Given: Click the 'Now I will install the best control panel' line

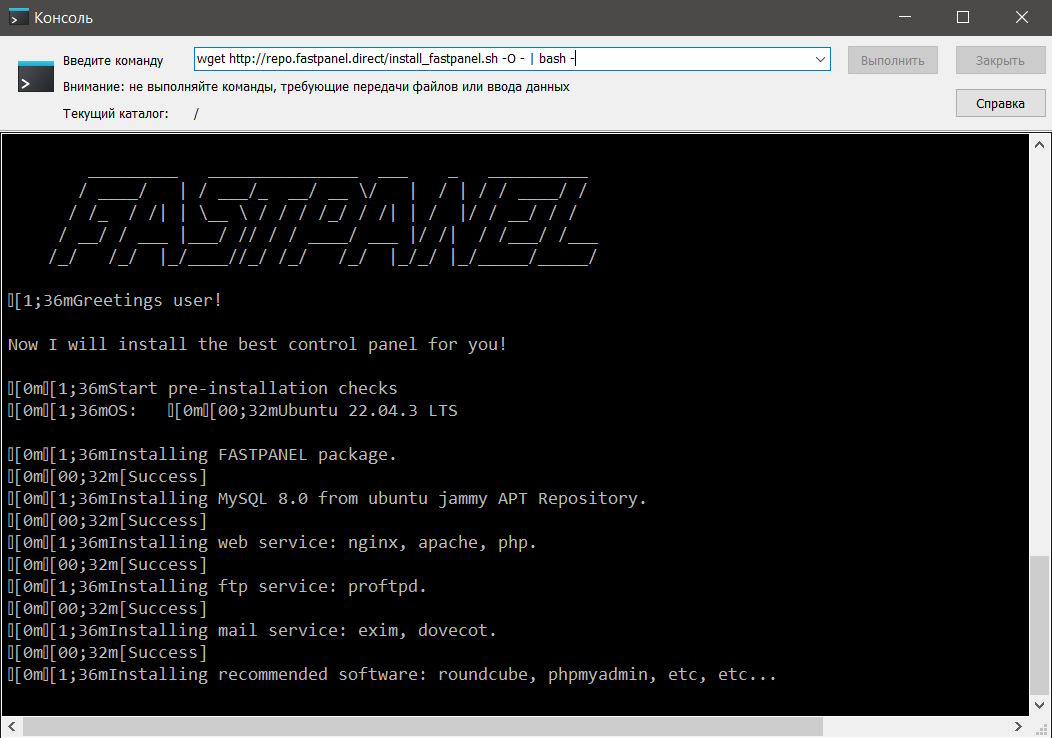Looking at the screenshot, I should 258,345.
